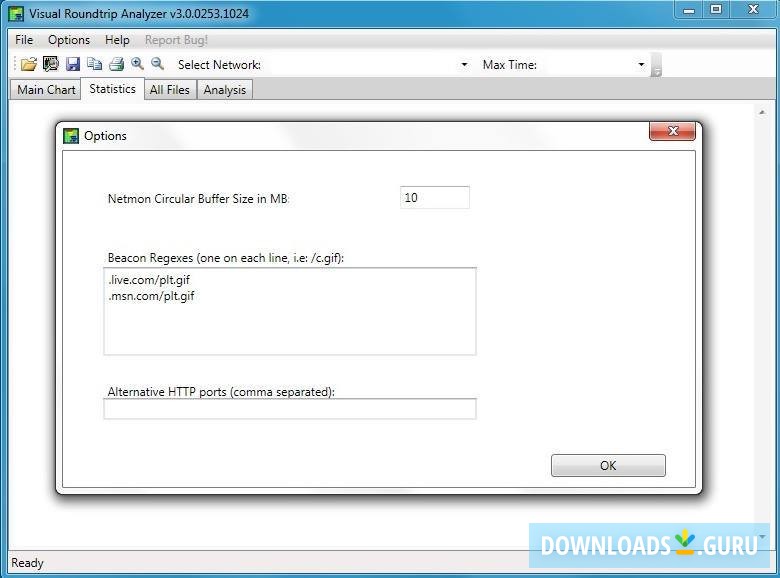Open the Analysis tab
Screen dimensions: 780x578
225,90
